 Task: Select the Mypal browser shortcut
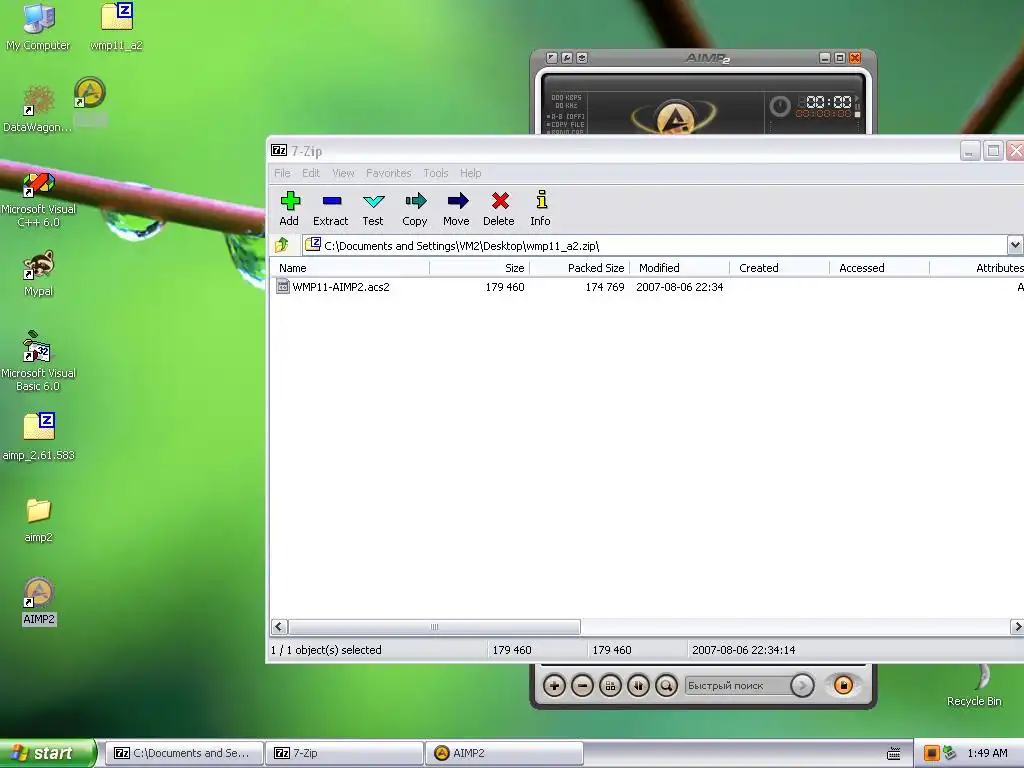(39, 274)
